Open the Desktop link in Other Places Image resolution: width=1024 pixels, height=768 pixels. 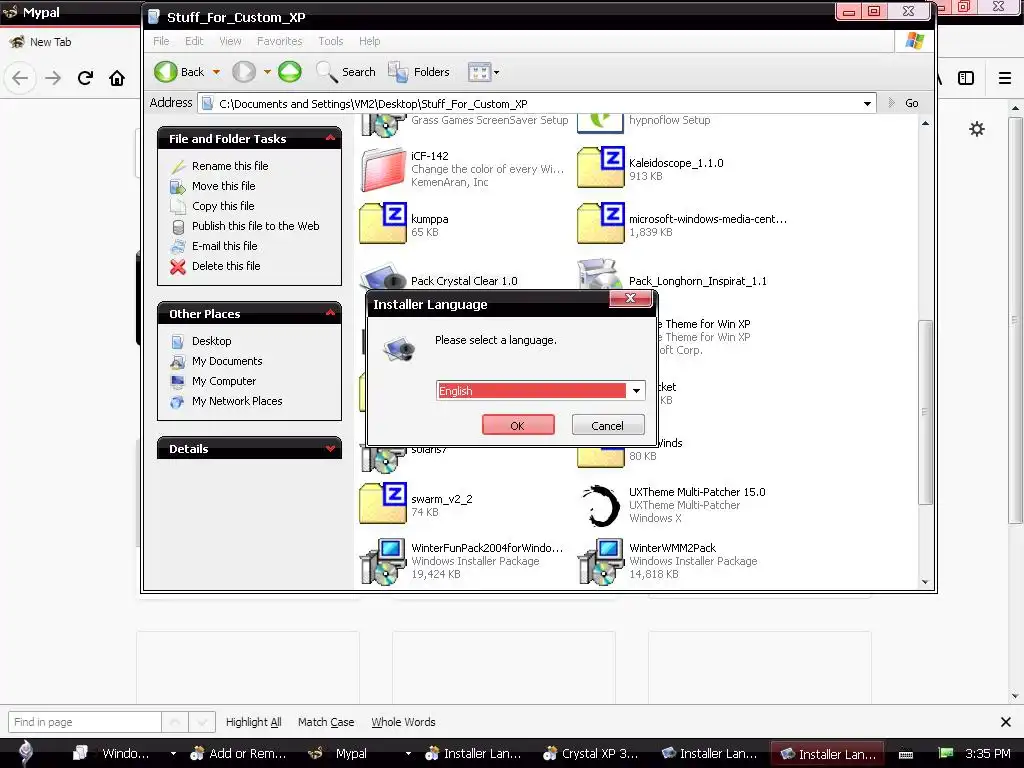tap(212, 342)
